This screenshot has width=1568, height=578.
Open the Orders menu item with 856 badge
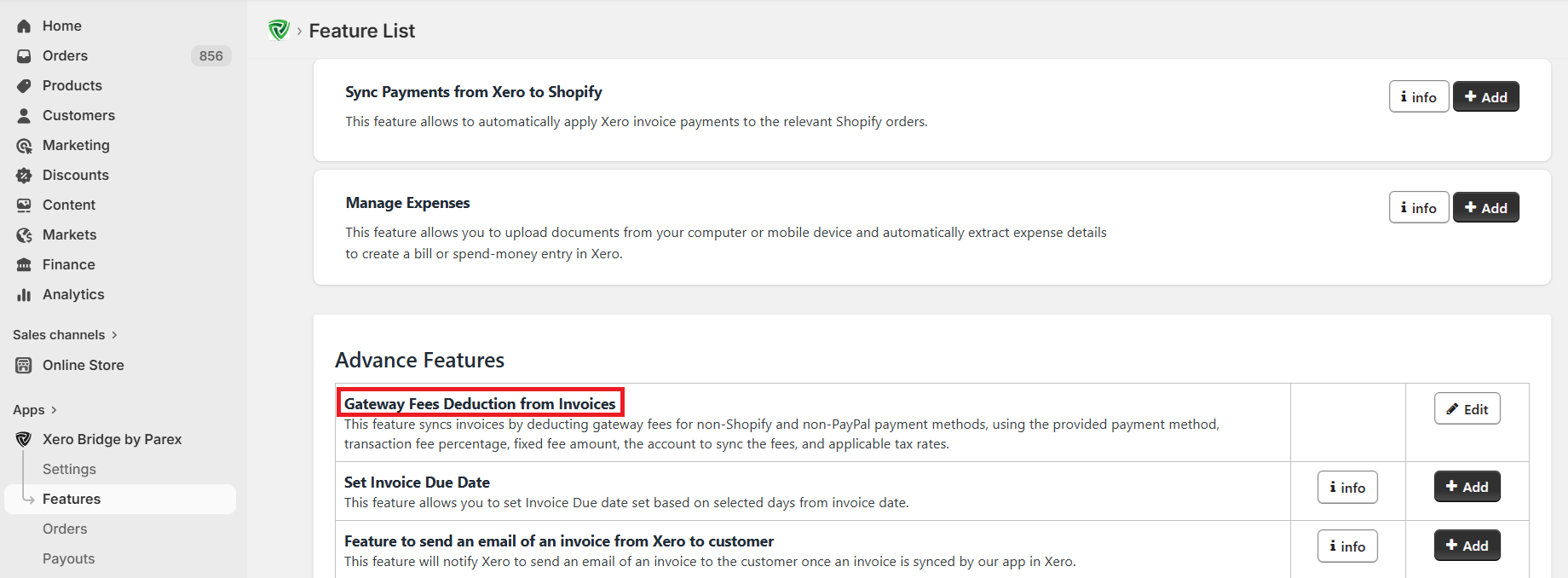click(66, 56)
